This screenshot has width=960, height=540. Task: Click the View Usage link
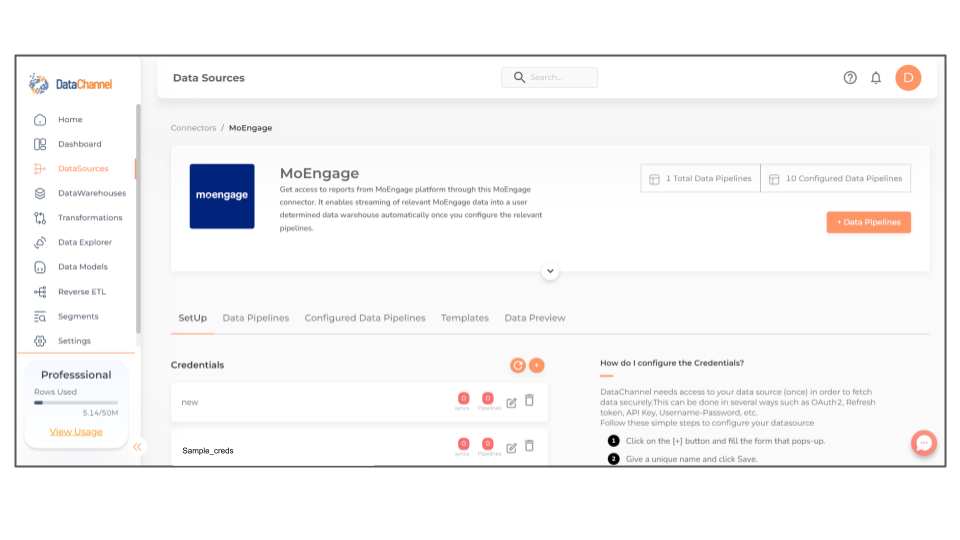pyautogui.click(x=76, y=432)
